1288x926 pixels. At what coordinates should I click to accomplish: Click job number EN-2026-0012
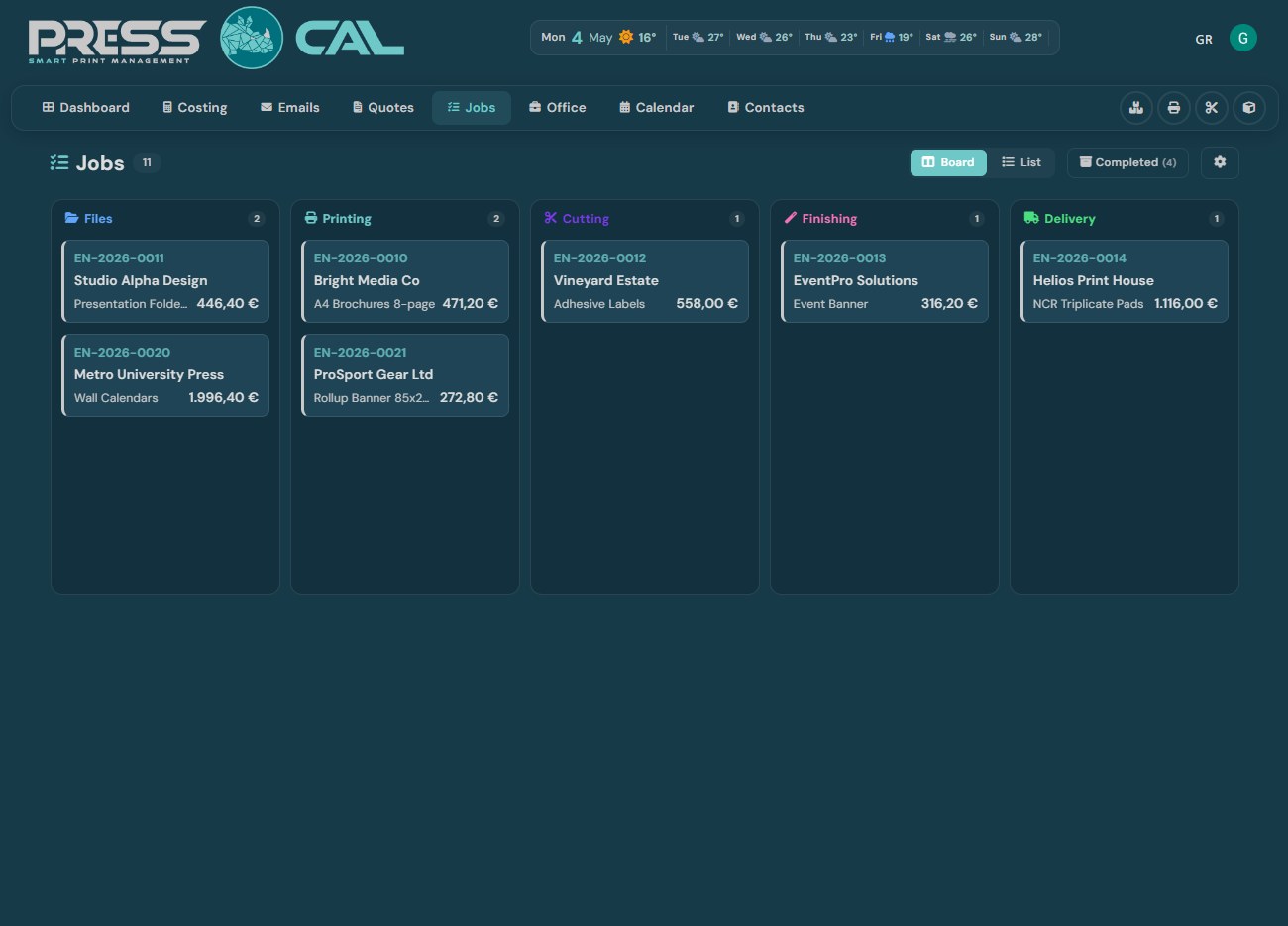click(x=599, y=257)
